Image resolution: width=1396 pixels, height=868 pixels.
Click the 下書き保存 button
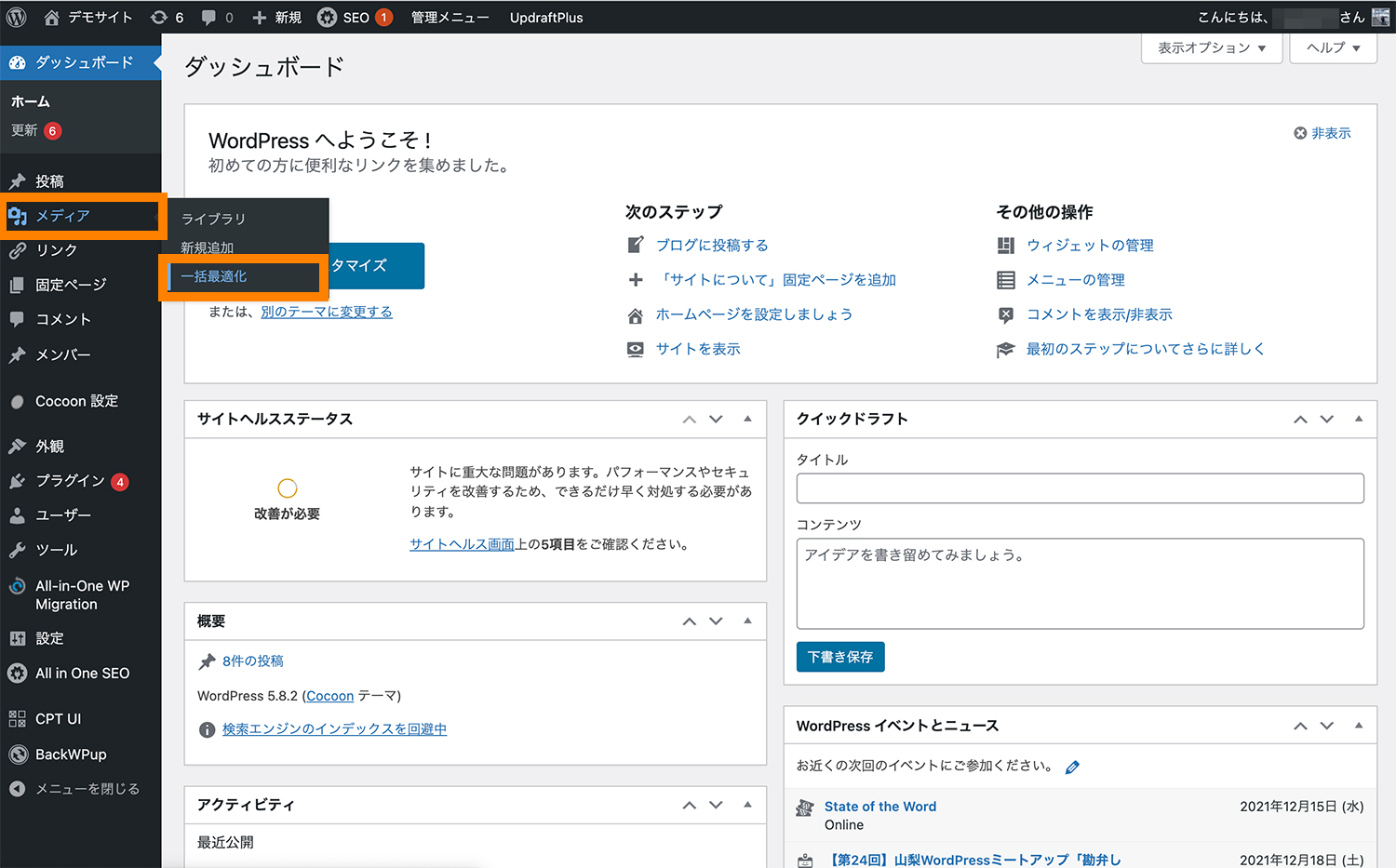point(839,657)
